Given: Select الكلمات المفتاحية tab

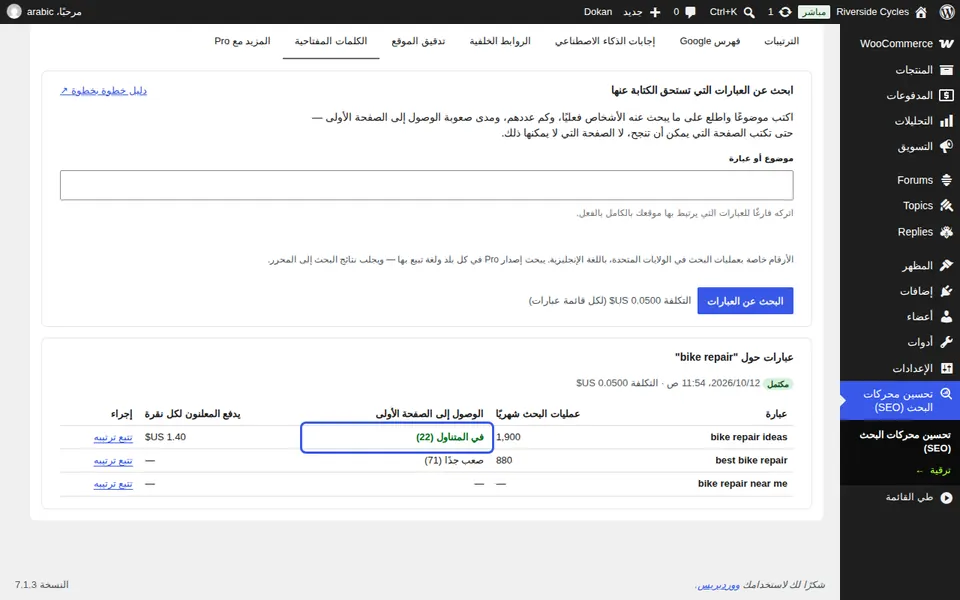Looking at the screenshot, I should 331,41.
